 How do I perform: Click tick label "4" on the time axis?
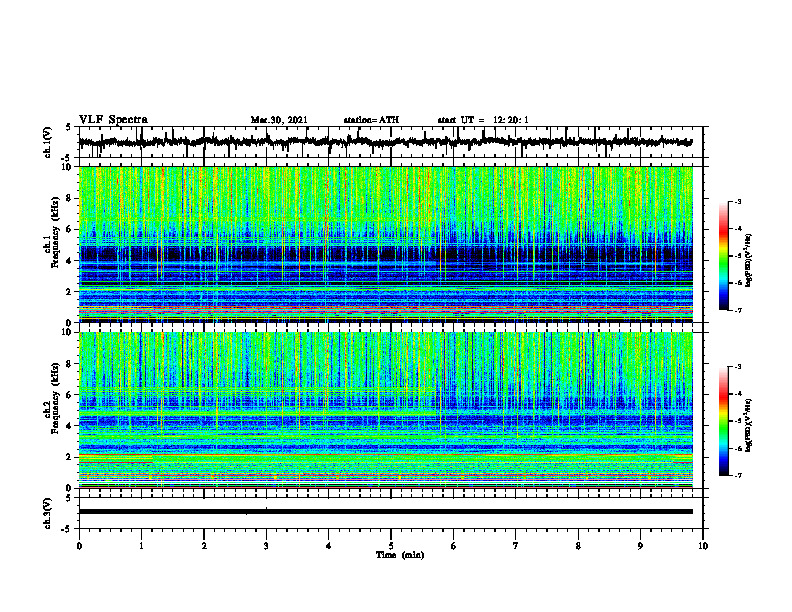329,546
